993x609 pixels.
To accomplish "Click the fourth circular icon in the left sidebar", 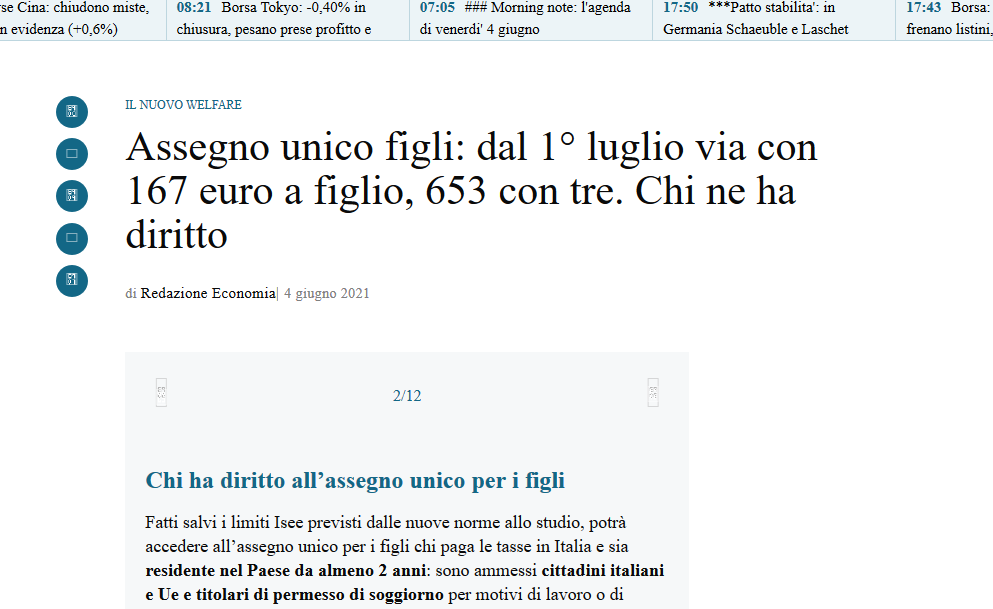I will coord(72,238).
